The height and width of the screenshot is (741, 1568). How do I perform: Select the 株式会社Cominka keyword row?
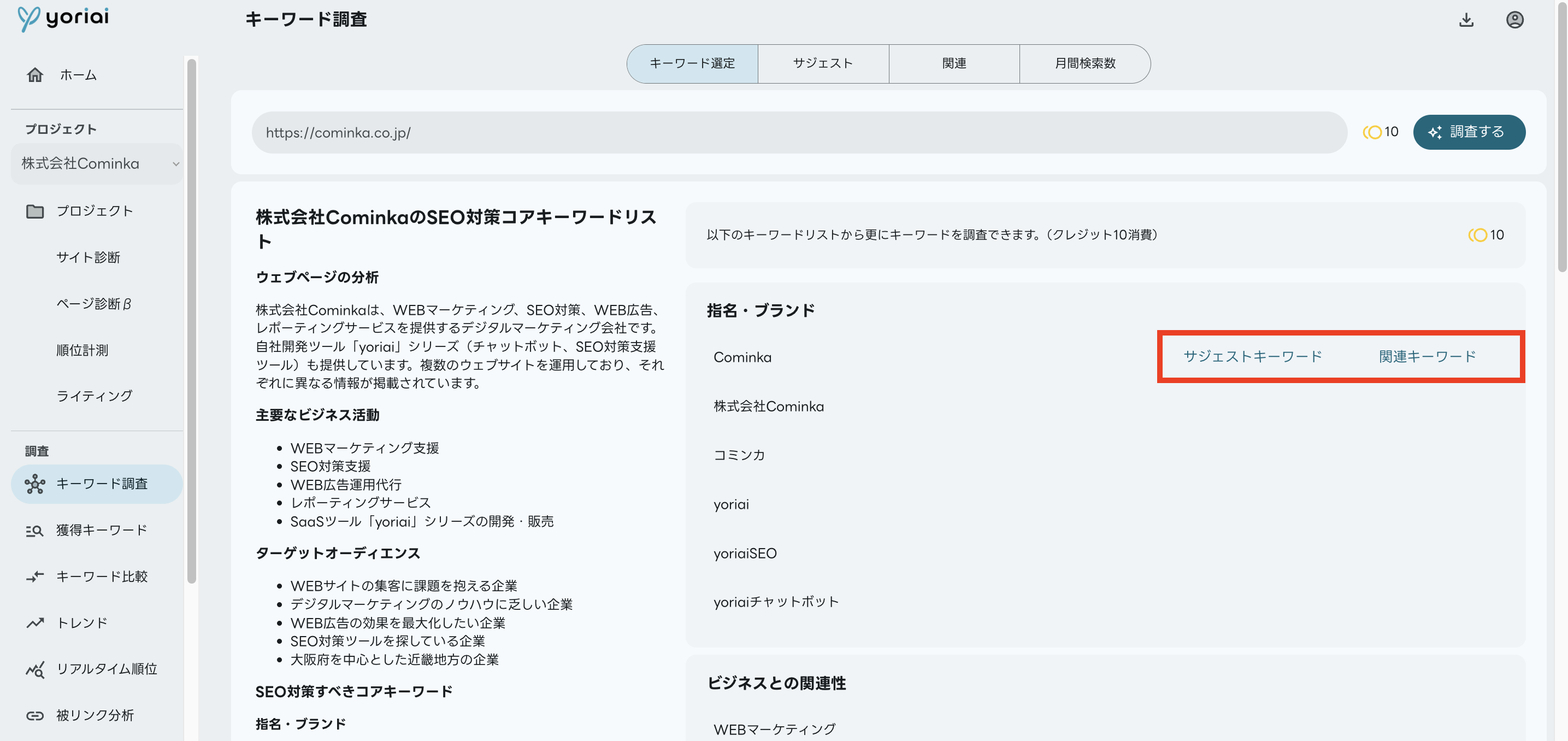point(1105,406)
